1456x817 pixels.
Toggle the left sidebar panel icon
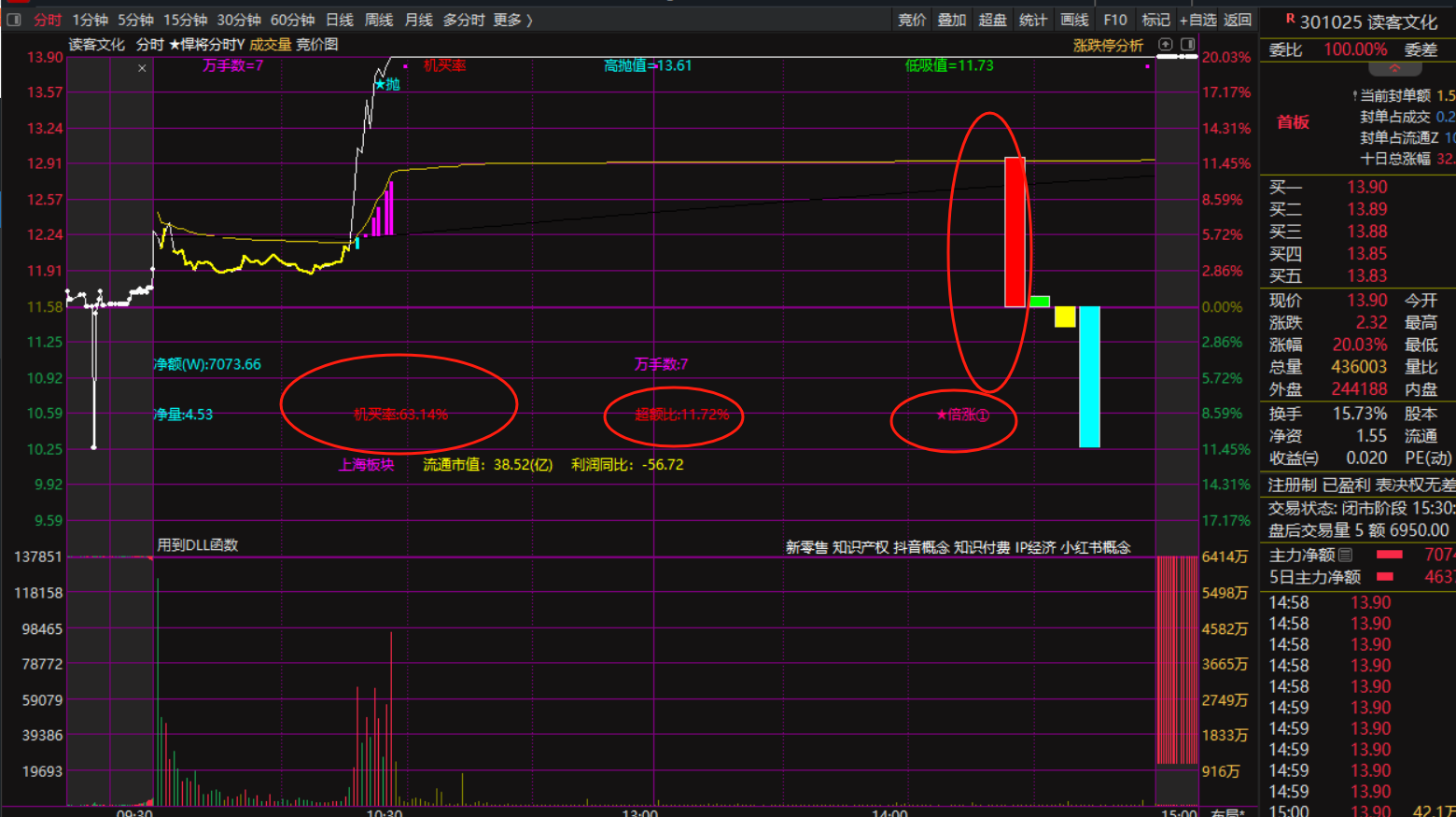(14, 20)
